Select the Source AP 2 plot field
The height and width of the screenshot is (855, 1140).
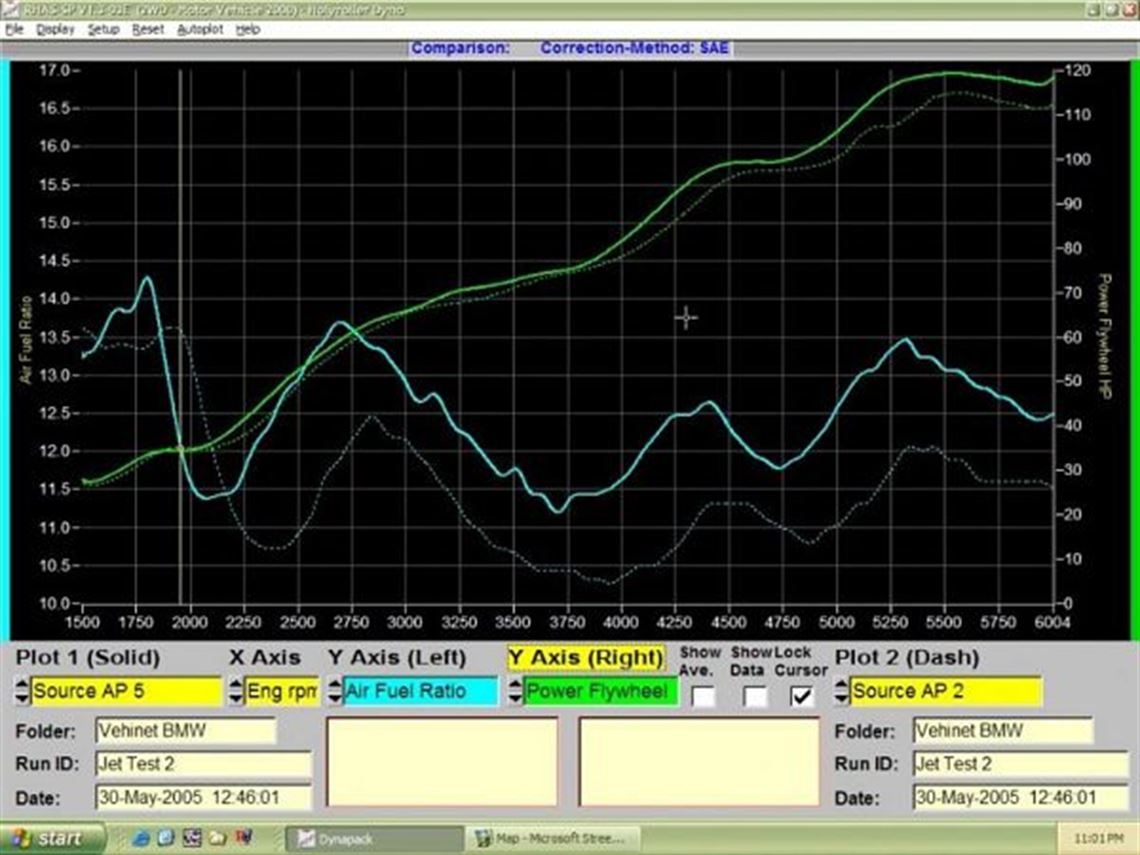tap(946, 691)
